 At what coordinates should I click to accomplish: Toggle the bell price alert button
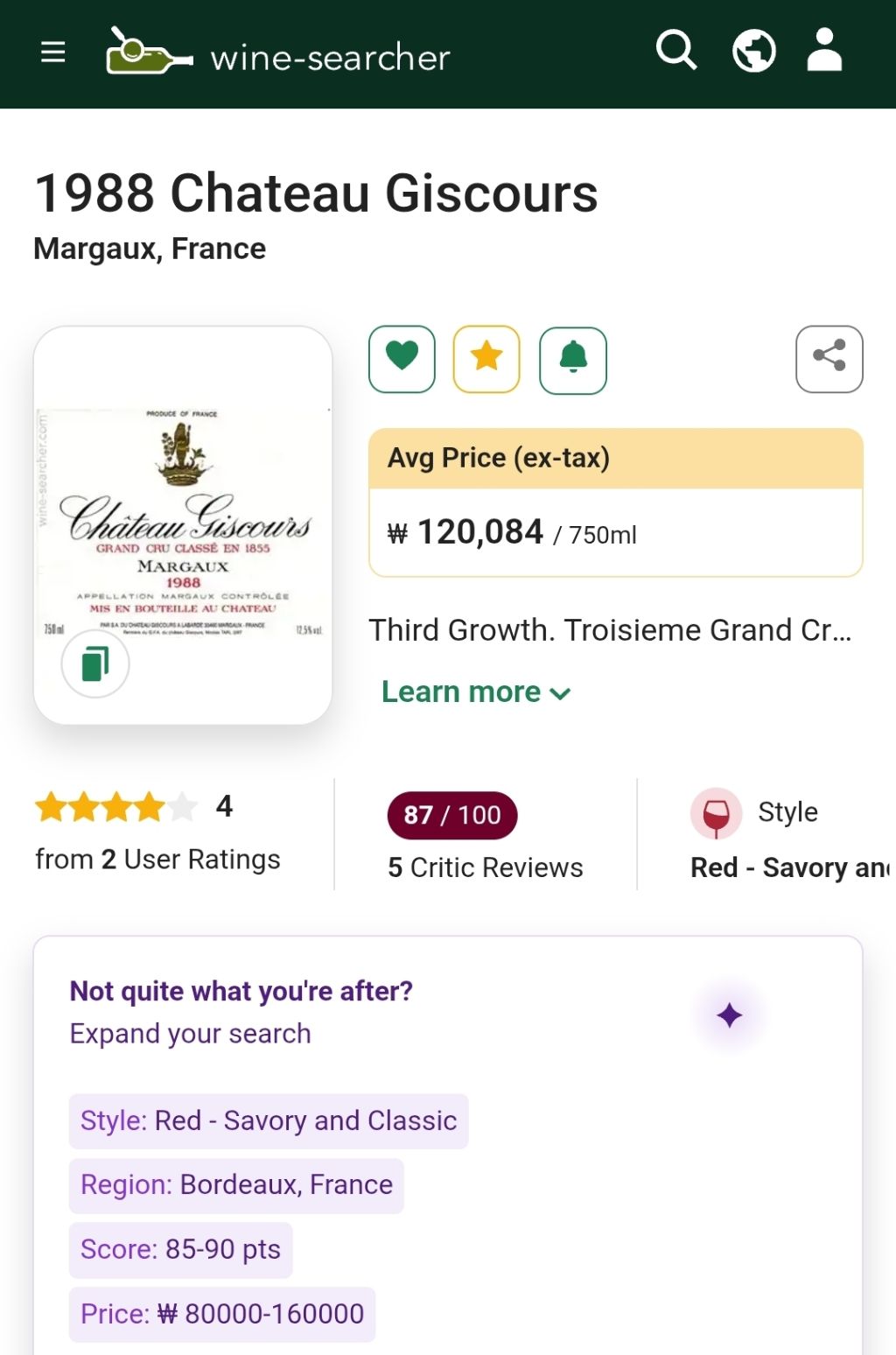[573, 359]
